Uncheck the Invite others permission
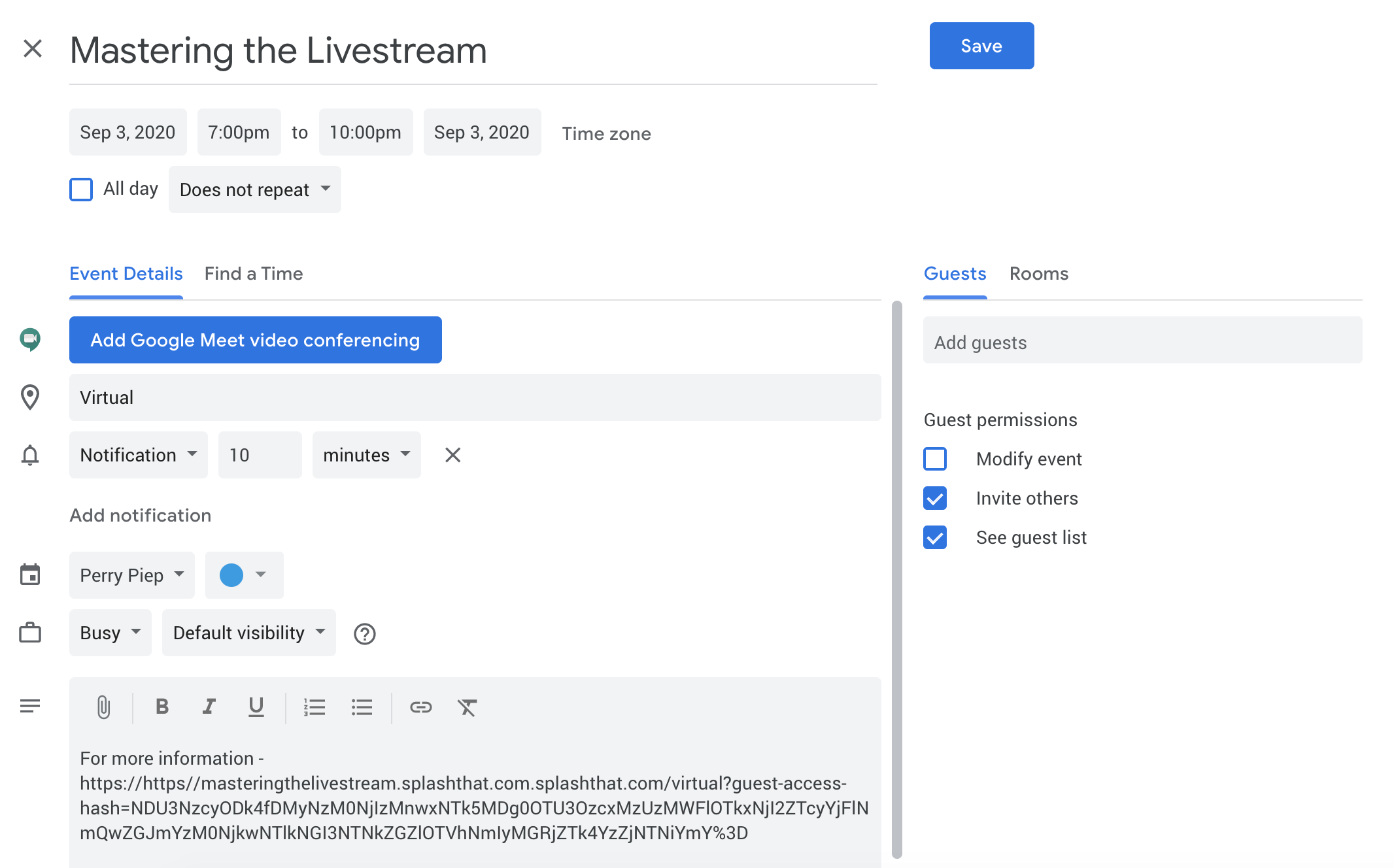The height and width of the screenshot is (868, 1394). [935, 498]
